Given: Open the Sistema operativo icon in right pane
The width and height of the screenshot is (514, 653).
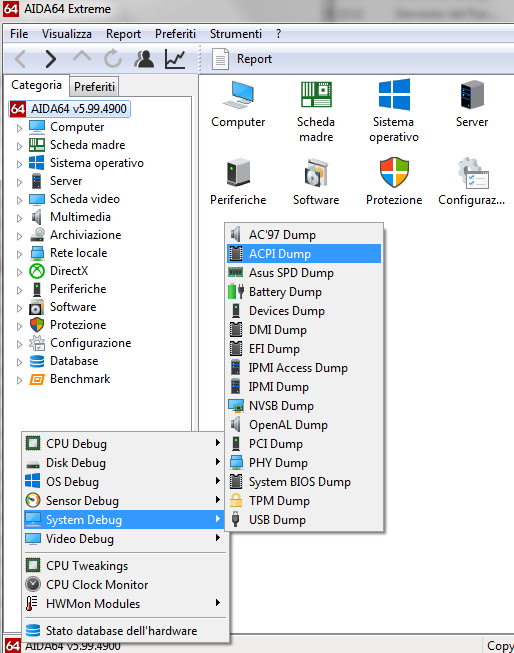Looking at the screenshot, I should 394,112.
